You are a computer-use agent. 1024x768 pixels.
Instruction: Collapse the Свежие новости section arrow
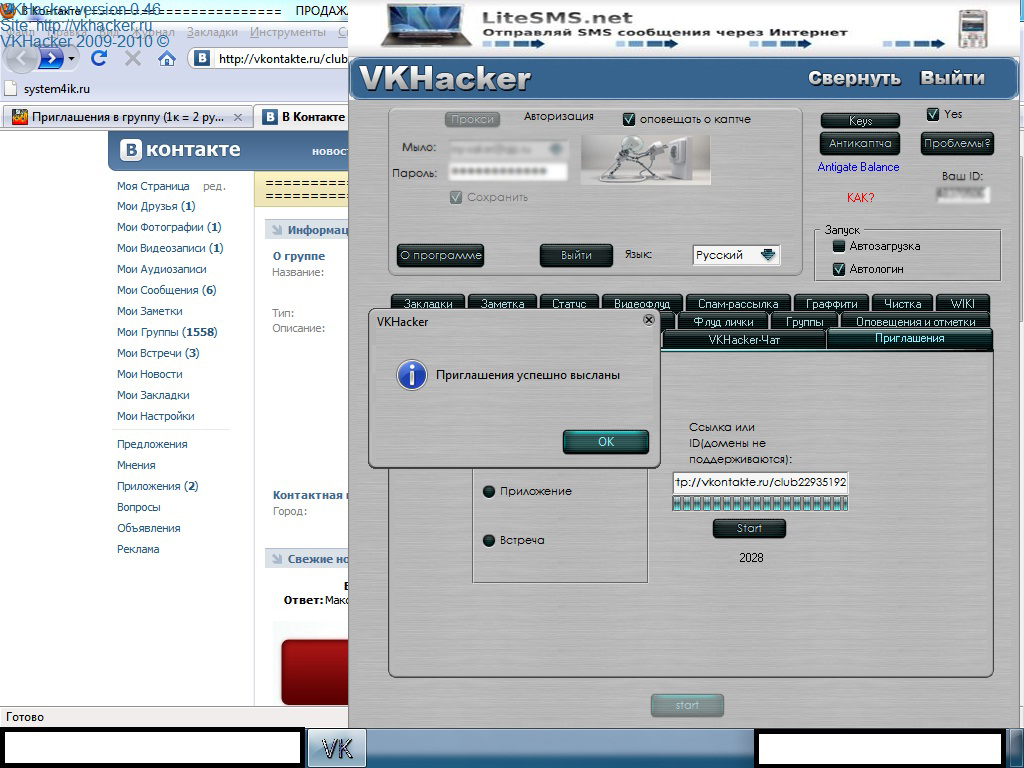click(277, 559)
